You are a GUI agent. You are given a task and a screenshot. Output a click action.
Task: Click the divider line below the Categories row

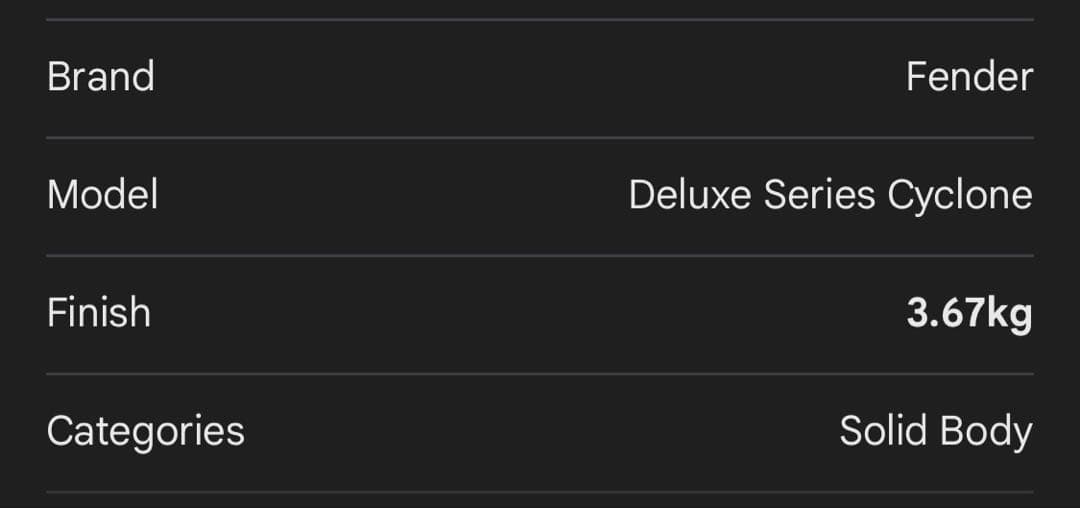tap(540, 491)
